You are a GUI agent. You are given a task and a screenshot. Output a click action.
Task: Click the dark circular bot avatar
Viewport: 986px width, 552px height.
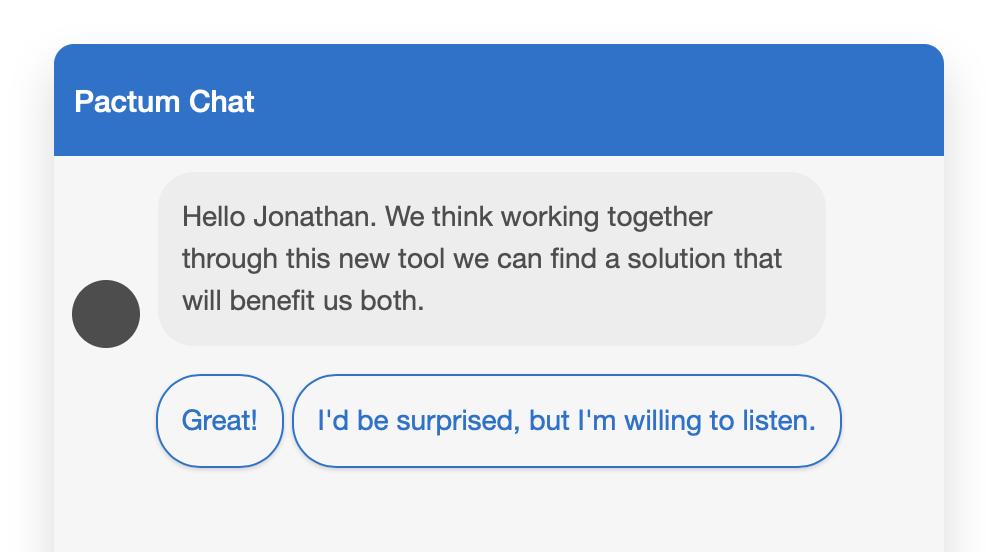click(106, 314)
